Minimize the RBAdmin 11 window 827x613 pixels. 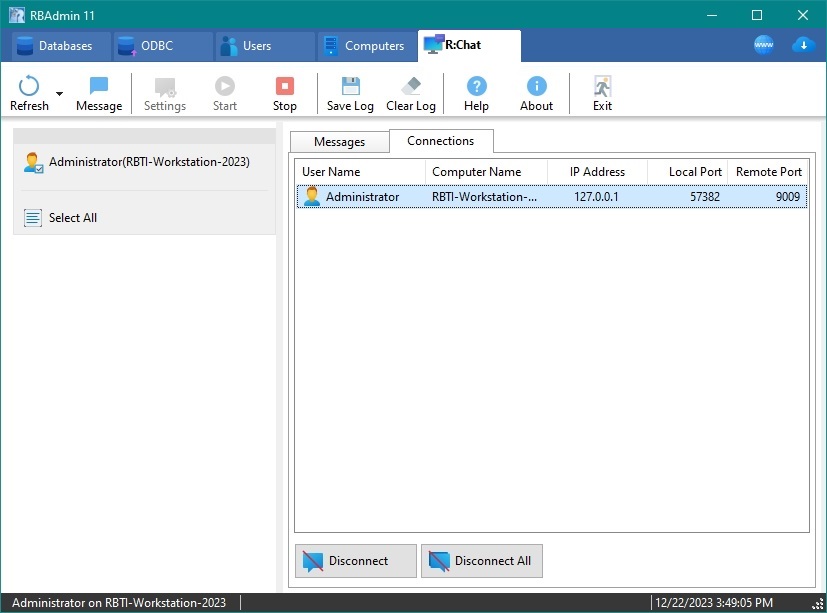point(711,15)
